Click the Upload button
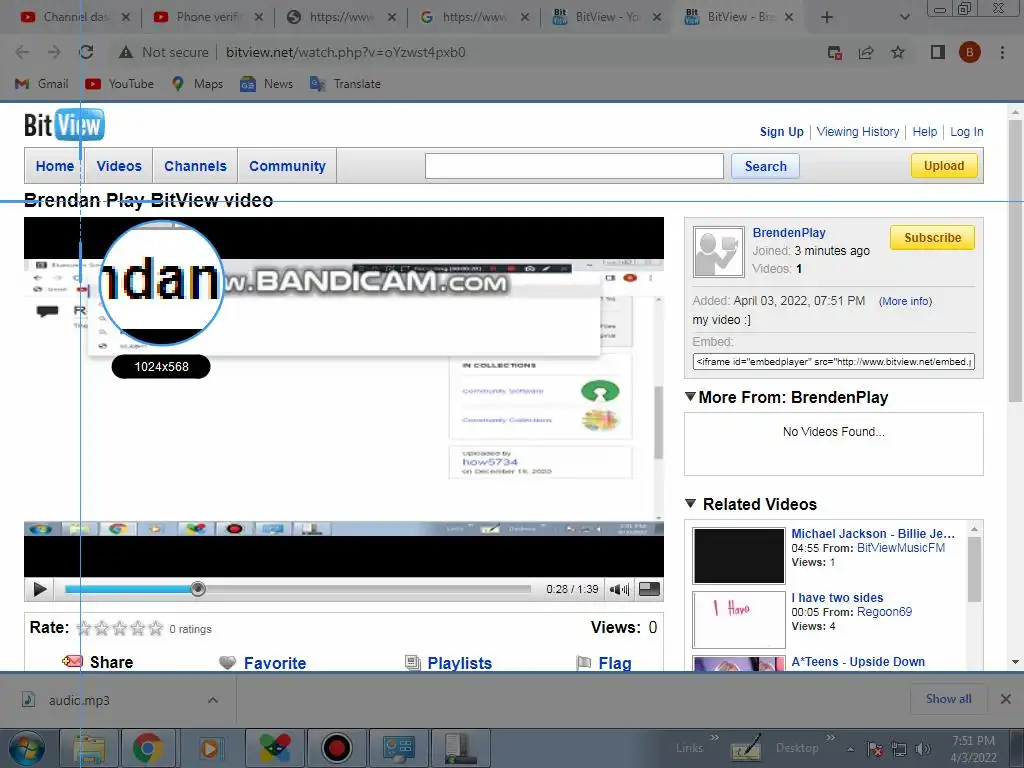This screenshot has height=768, width=1024. (x=944, y=165)
